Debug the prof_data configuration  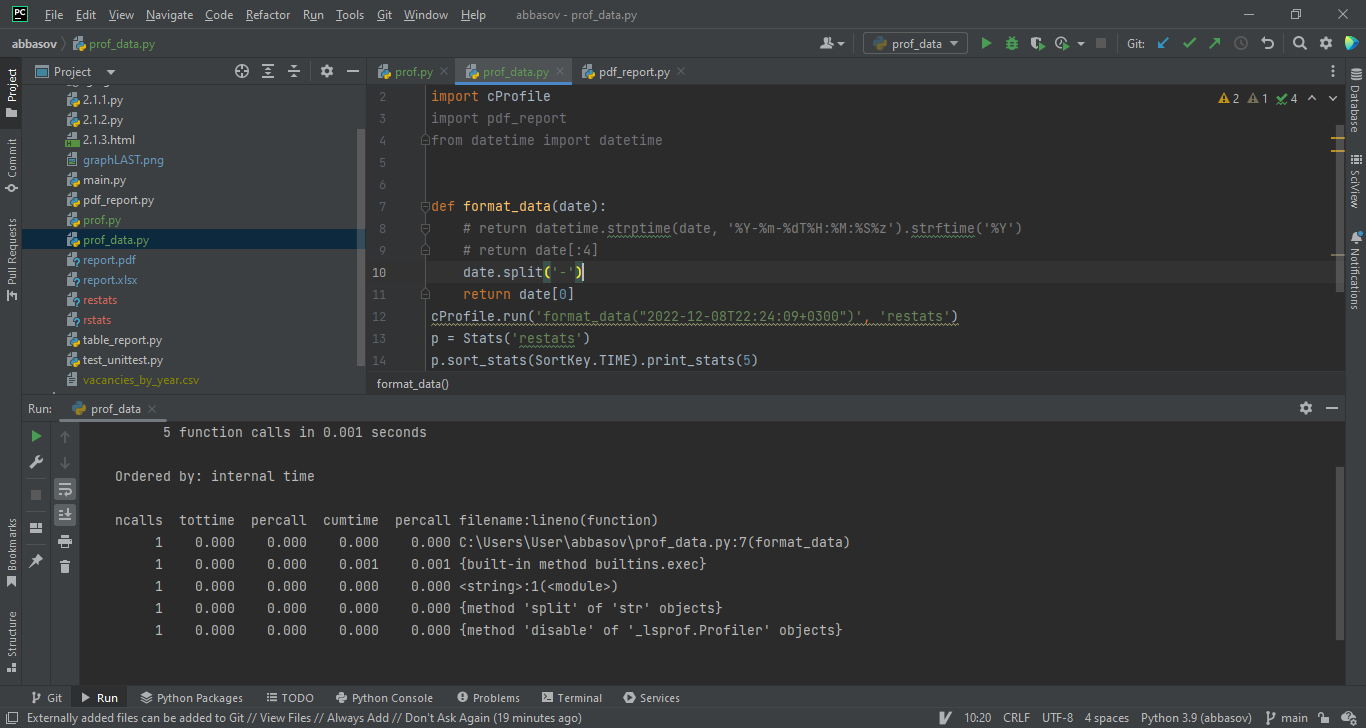click(x=1010, y=43)
